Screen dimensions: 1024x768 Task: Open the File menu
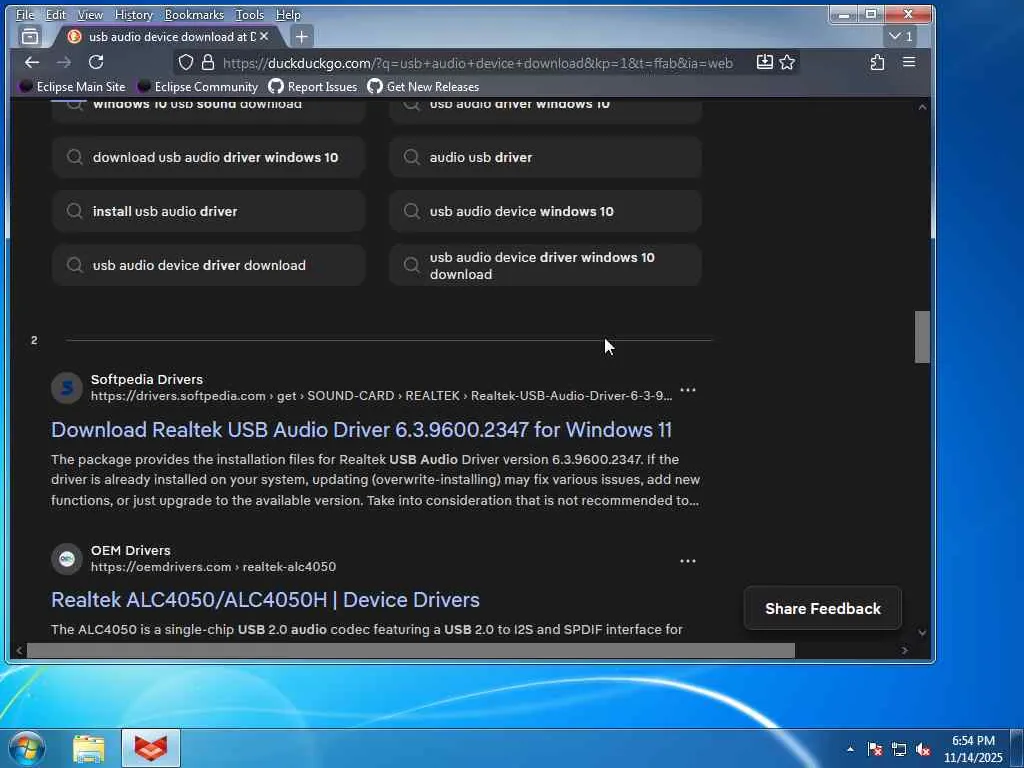pos(25,14)
